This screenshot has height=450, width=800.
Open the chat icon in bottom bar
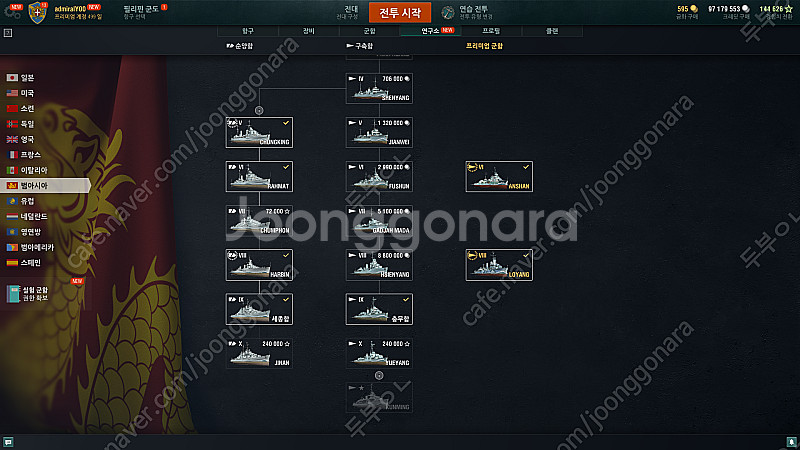point(8,442)
